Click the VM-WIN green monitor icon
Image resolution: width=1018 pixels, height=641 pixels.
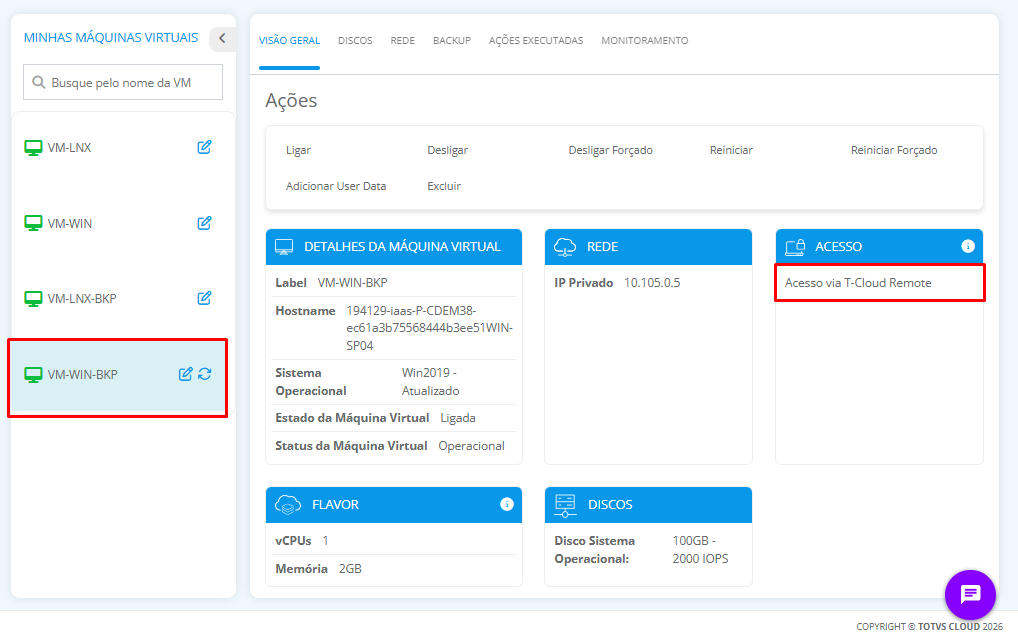33,223
